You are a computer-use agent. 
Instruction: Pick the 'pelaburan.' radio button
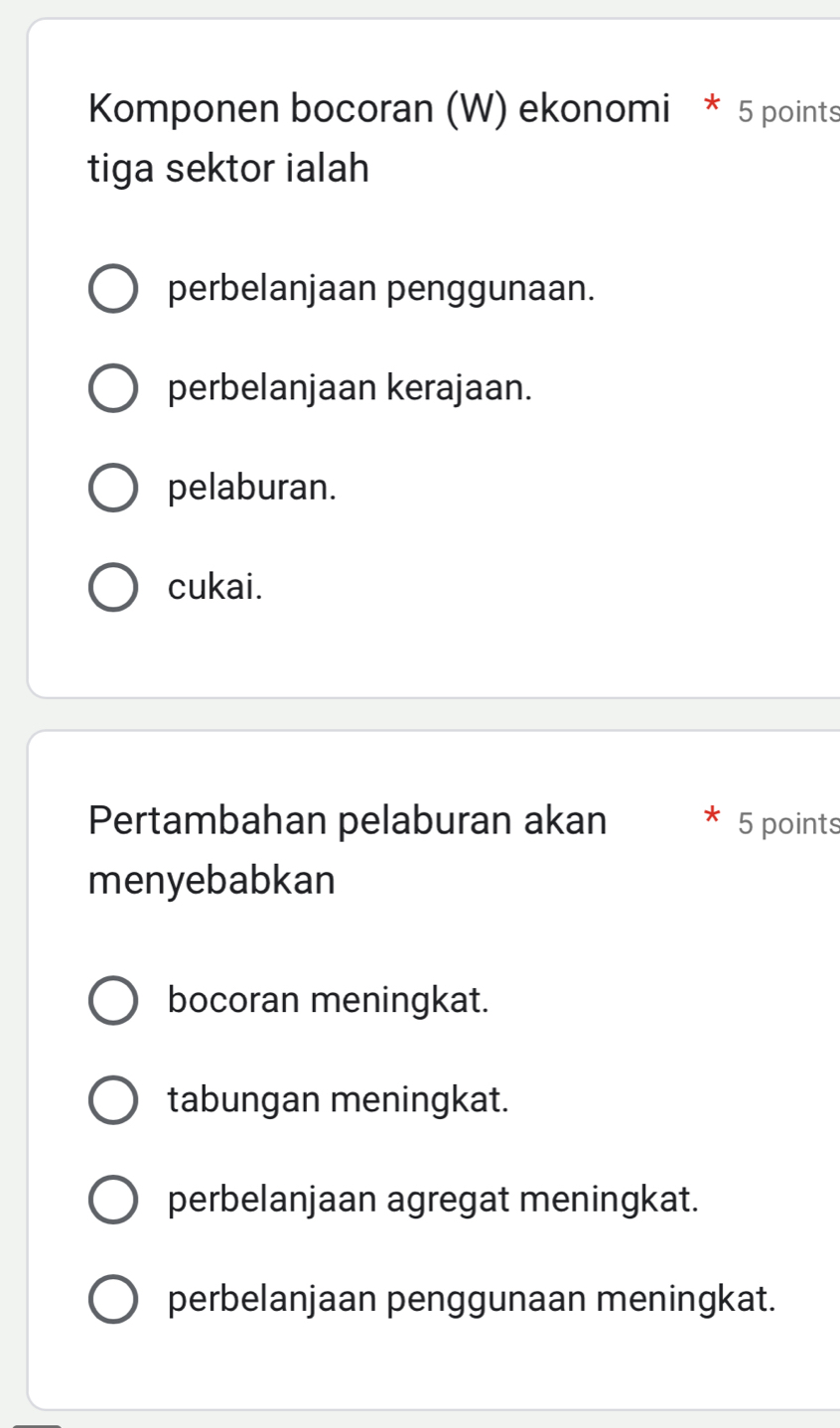(x=113, y=488)
